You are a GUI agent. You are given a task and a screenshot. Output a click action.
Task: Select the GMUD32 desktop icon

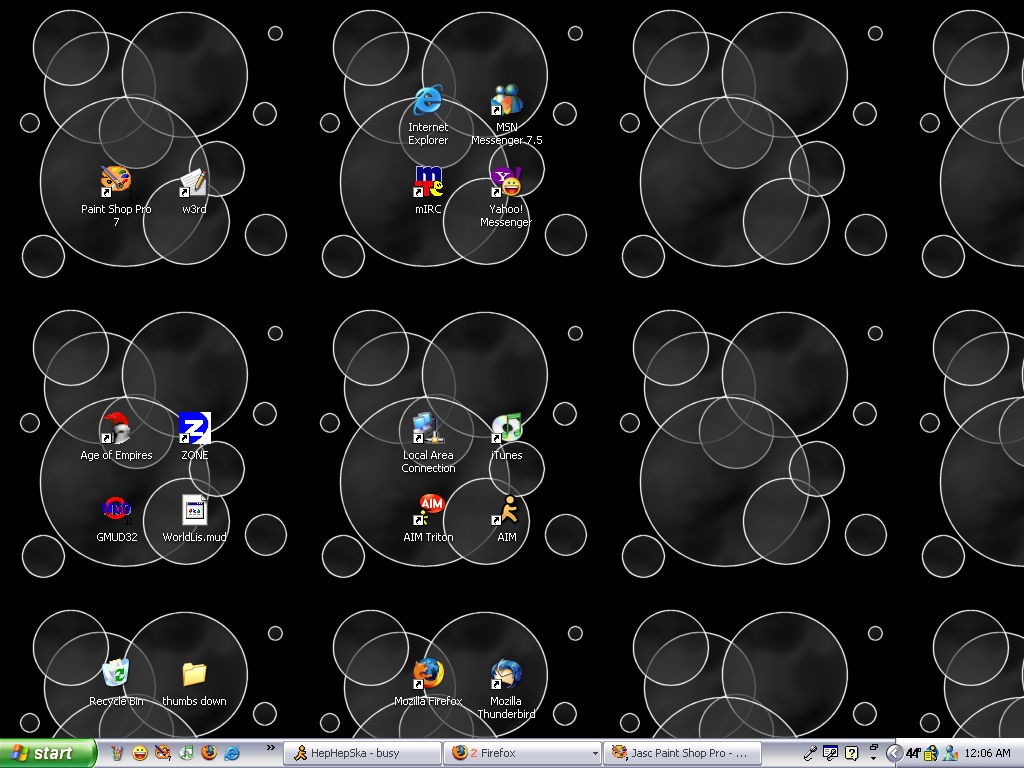(116, 518)
